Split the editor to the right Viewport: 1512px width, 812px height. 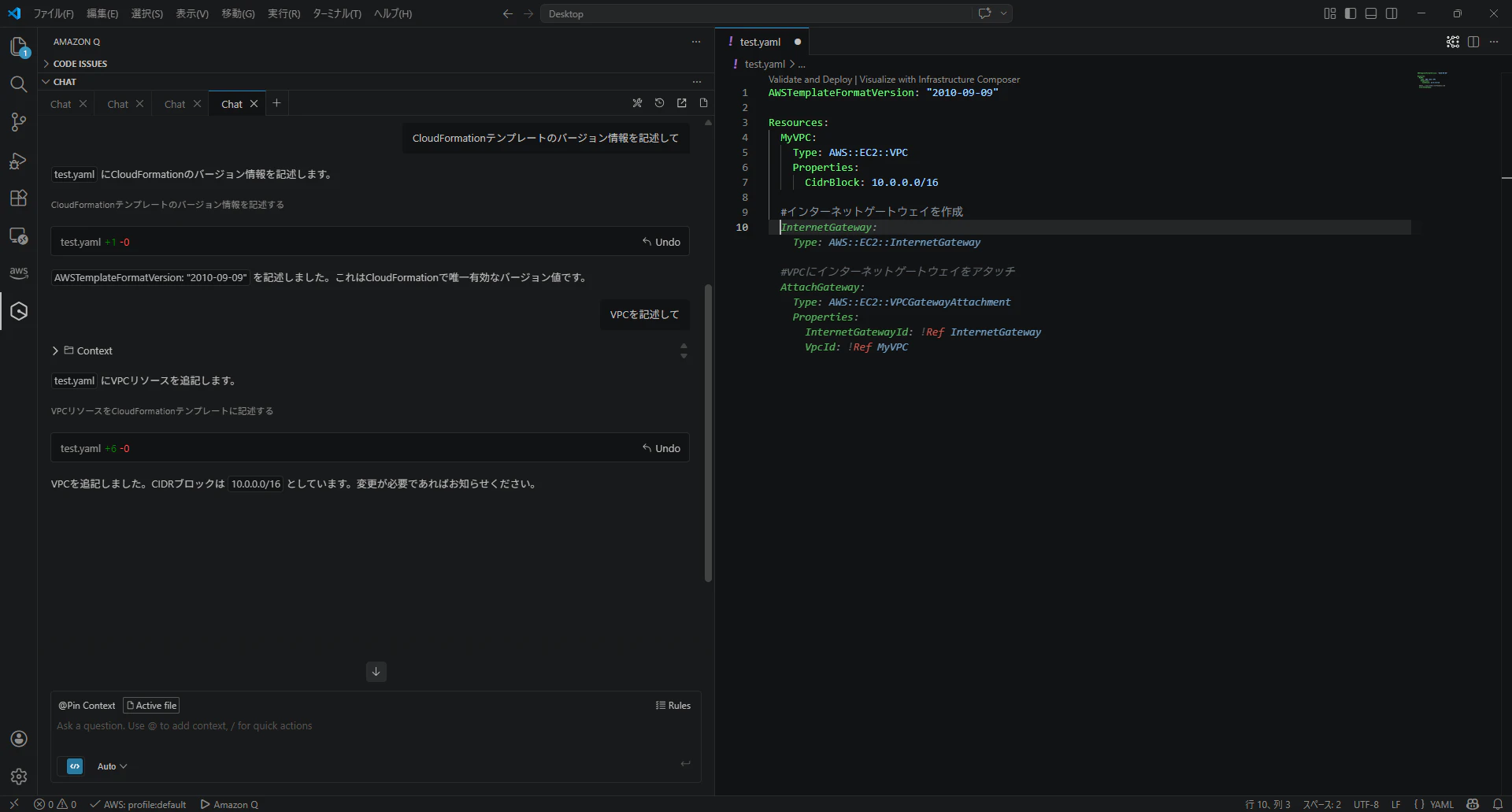1473,42
